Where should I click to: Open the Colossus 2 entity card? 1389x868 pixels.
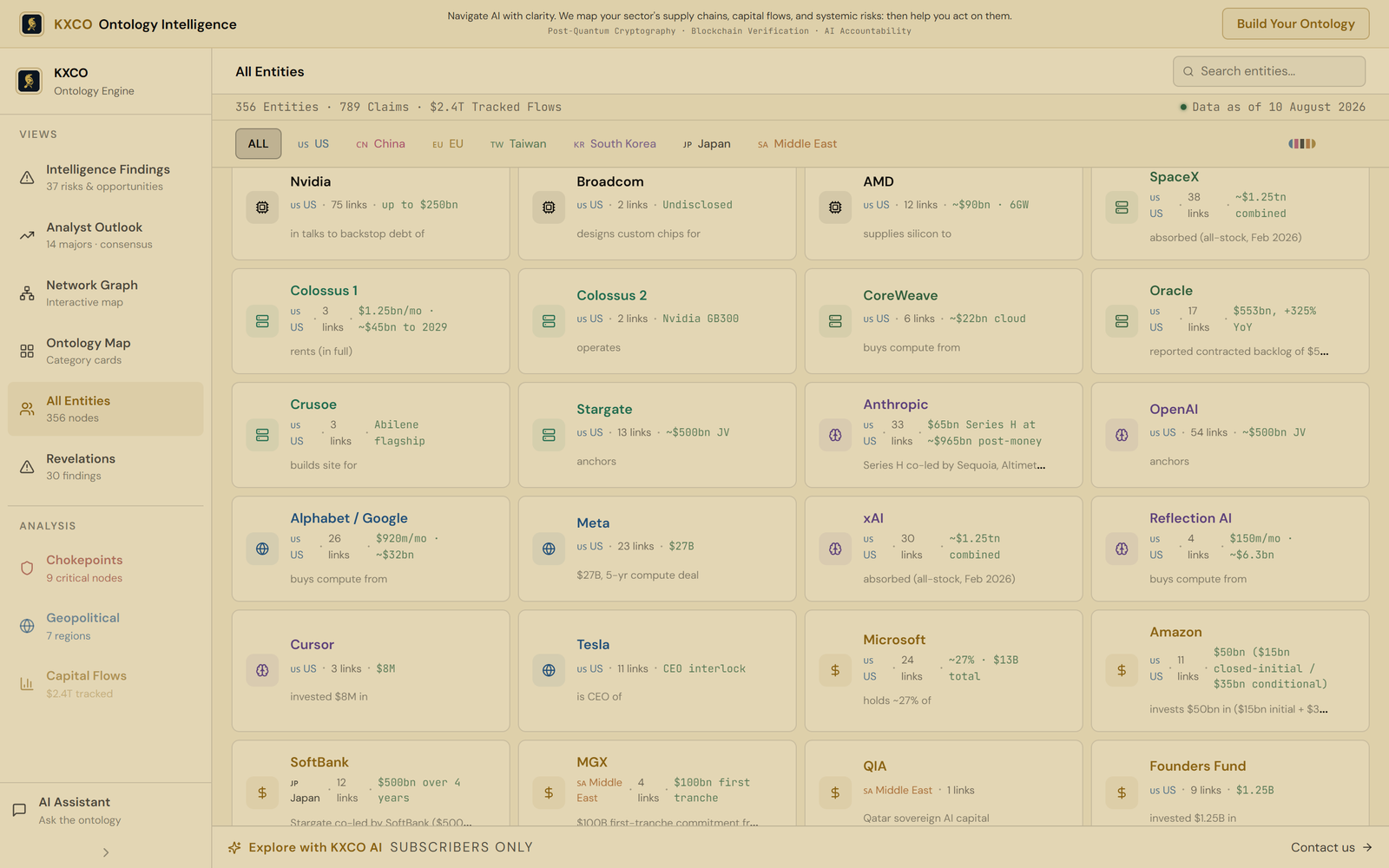coord(657,321)
